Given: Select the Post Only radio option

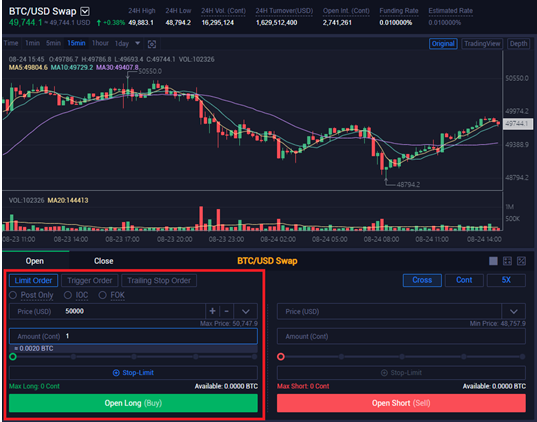Looking at the screenshot, I should tap(13, 295).
